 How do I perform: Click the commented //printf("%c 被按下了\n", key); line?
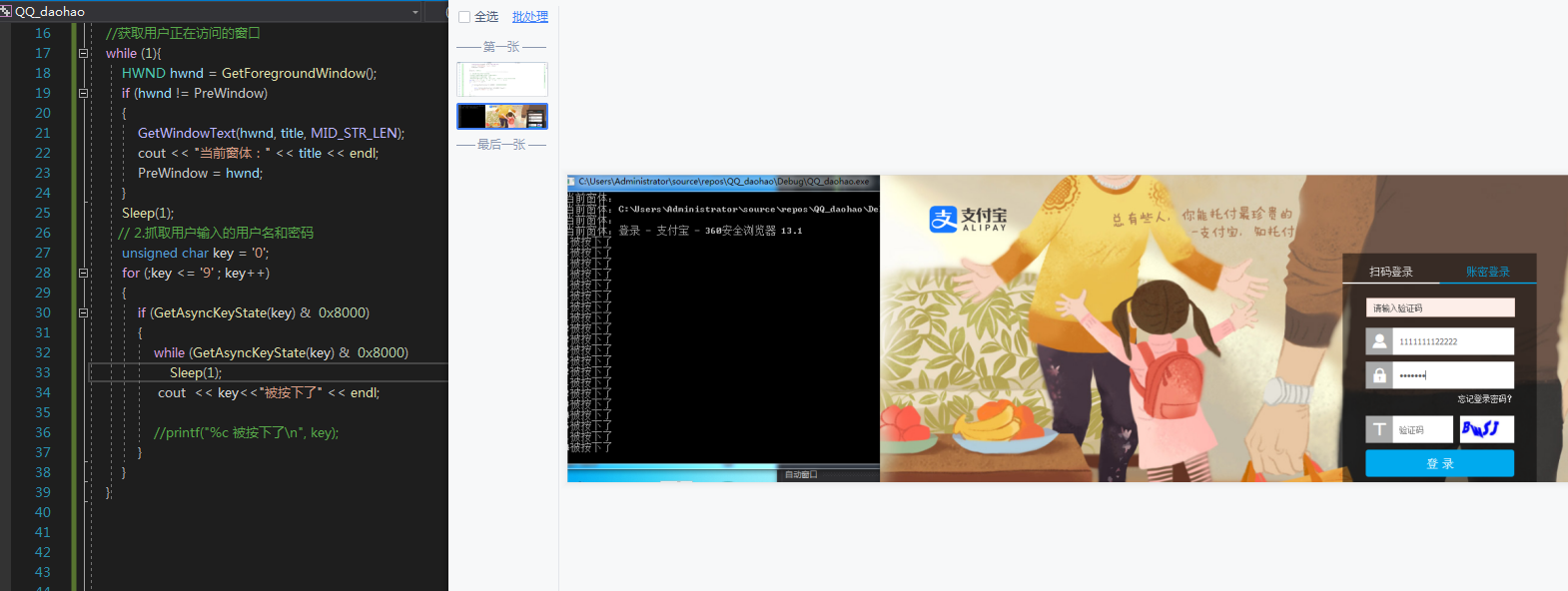[x=247, y=432]
